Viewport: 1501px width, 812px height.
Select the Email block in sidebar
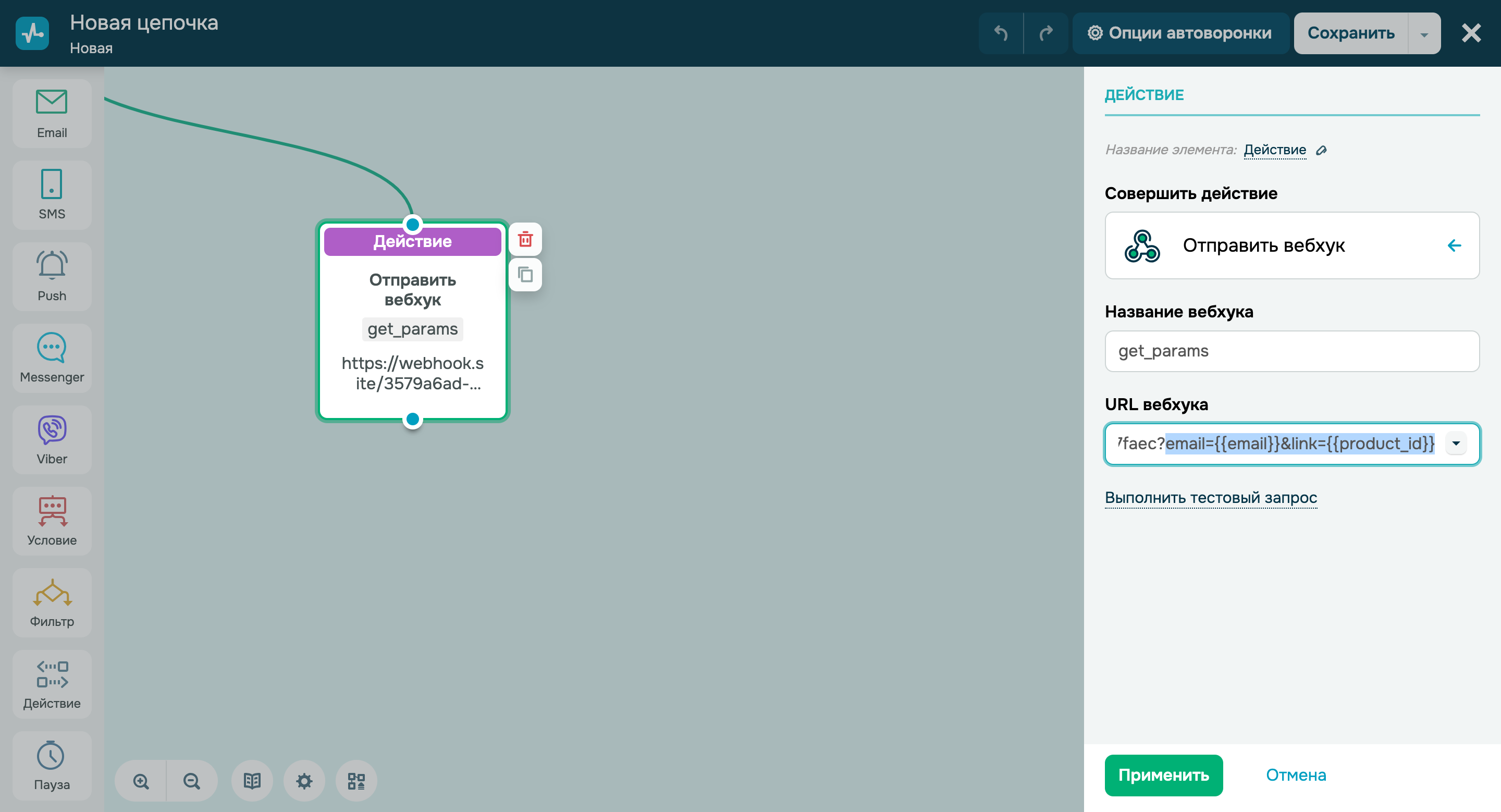[52, 114]
